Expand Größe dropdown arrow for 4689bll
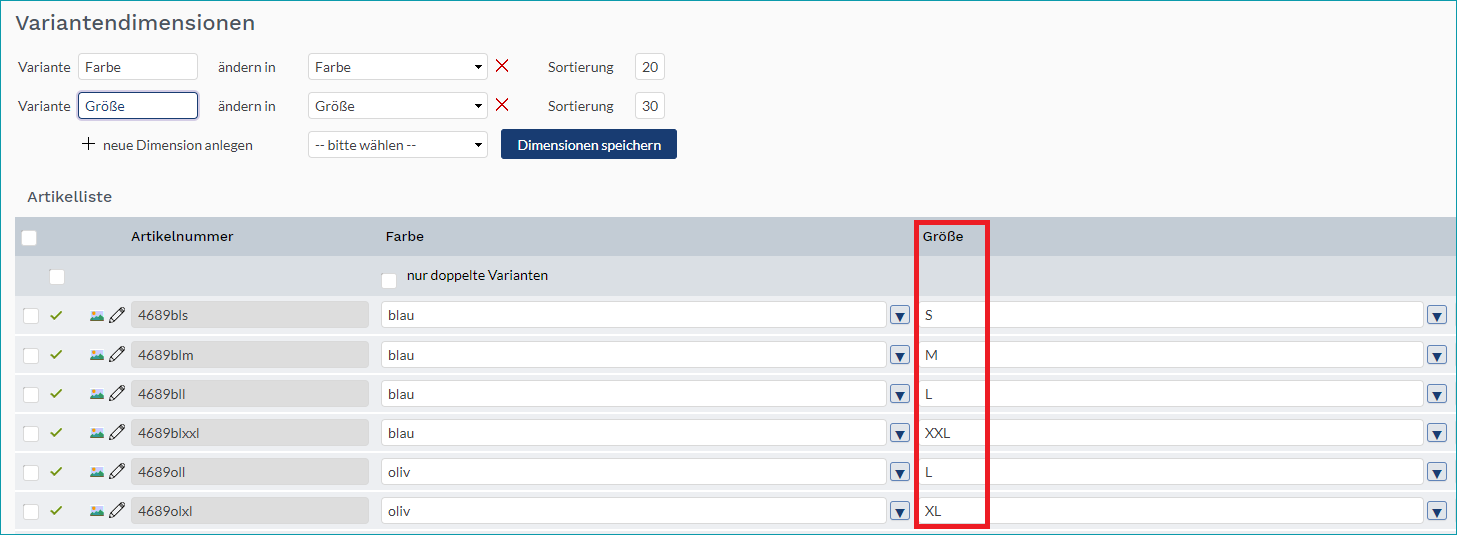1457x535 pixels. [x=1437, y=394]
